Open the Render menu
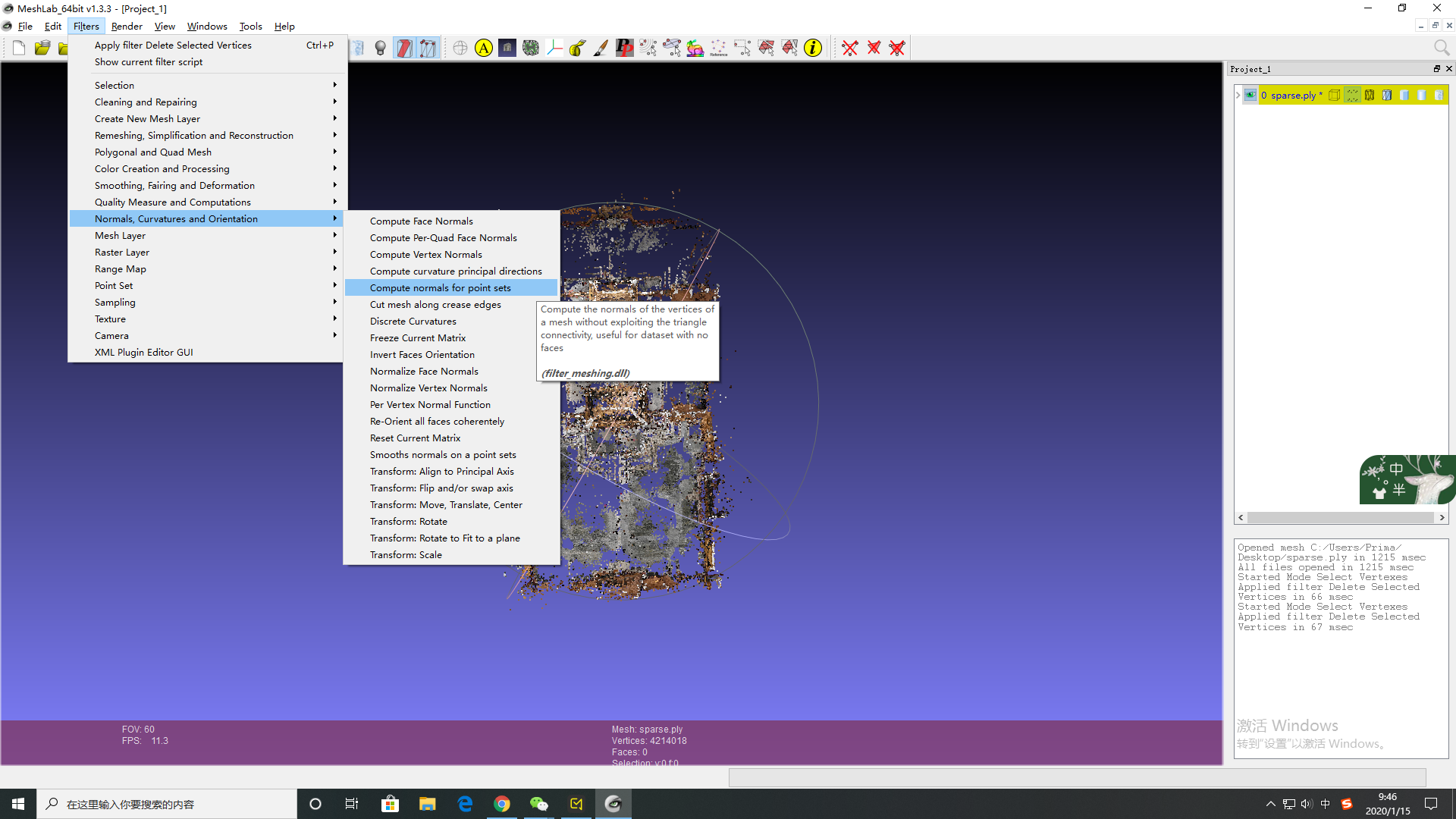The width and height of the screenshot is (1456, 819). point(127,26)
